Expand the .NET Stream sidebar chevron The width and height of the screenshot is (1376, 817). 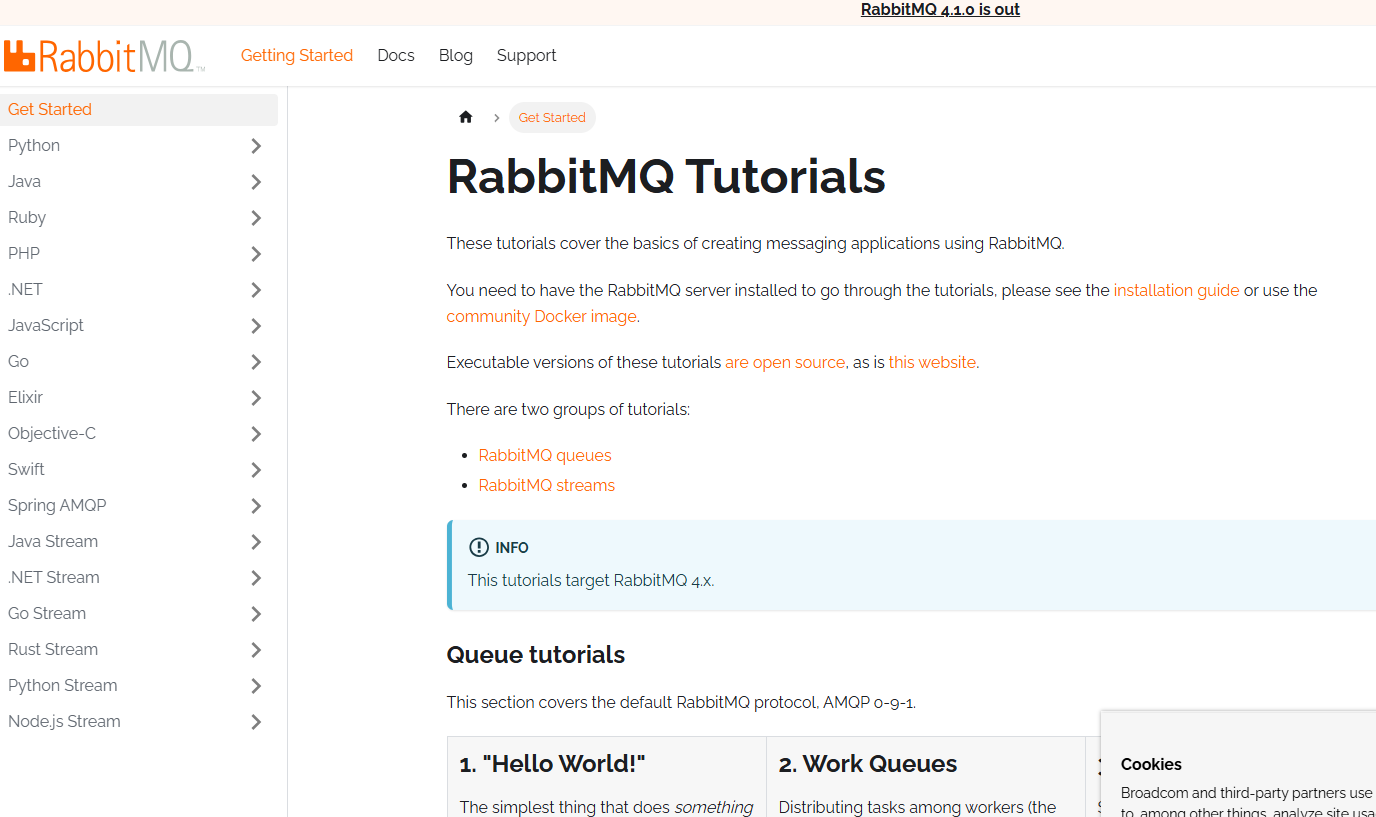(256, 578)
